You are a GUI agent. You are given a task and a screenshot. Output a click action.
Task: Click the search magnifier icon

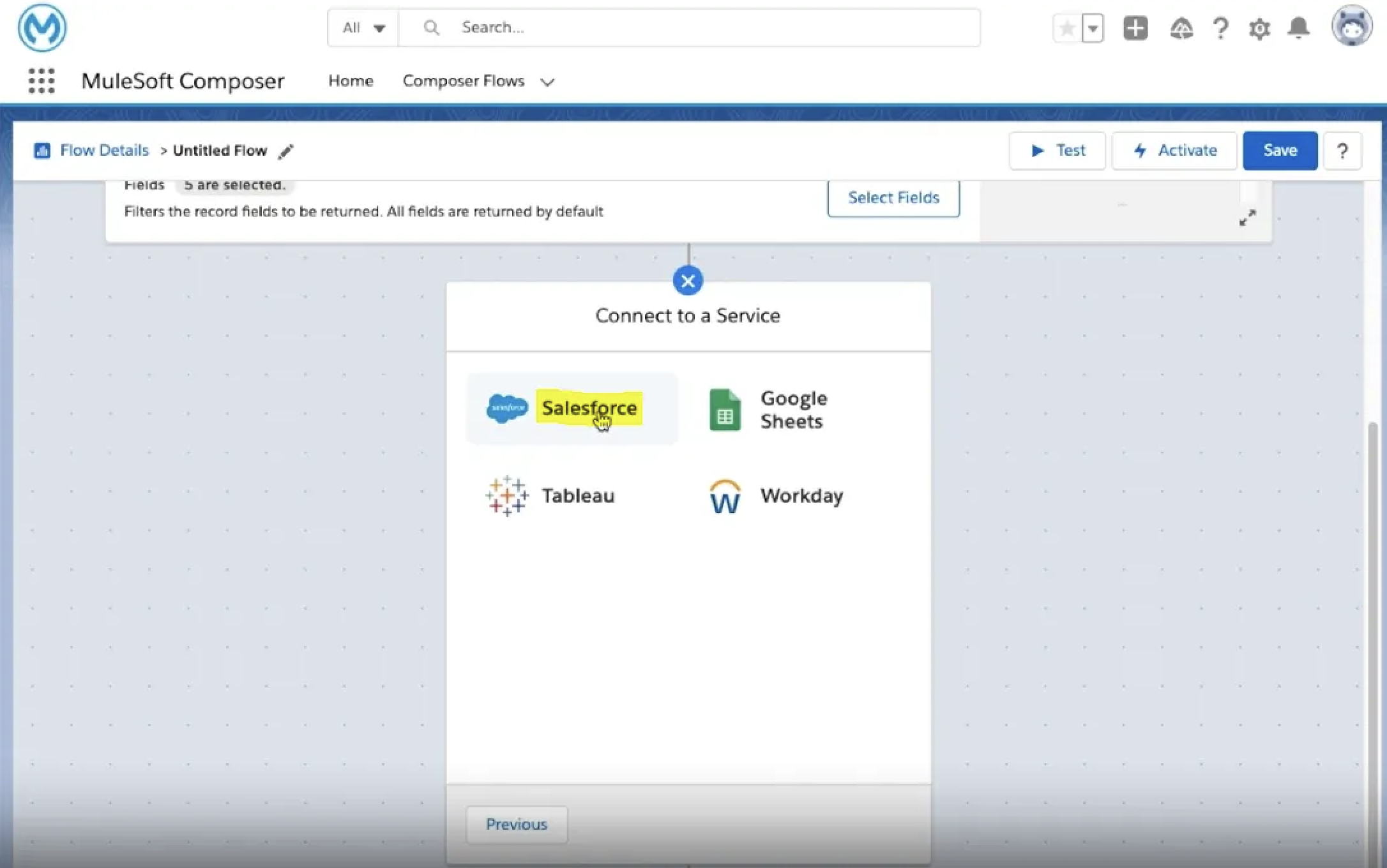point(432,27)
